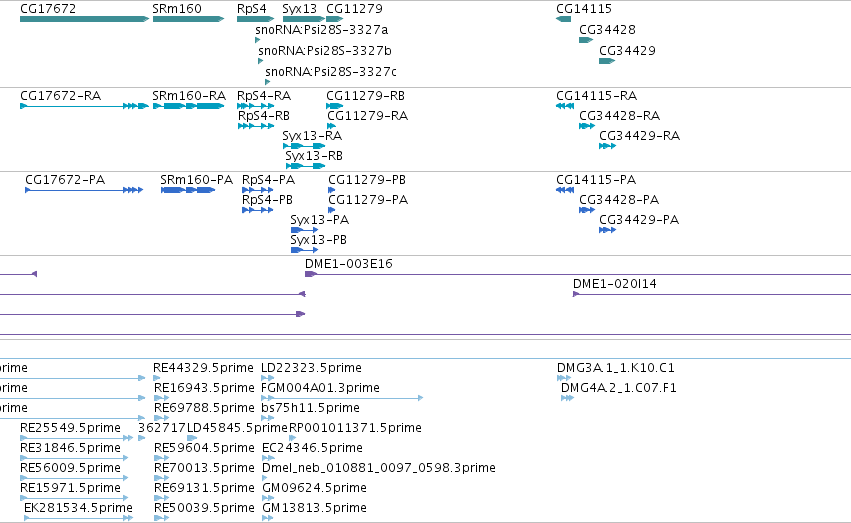Click the SRm160-RA transcript glyph

(188, 106)
